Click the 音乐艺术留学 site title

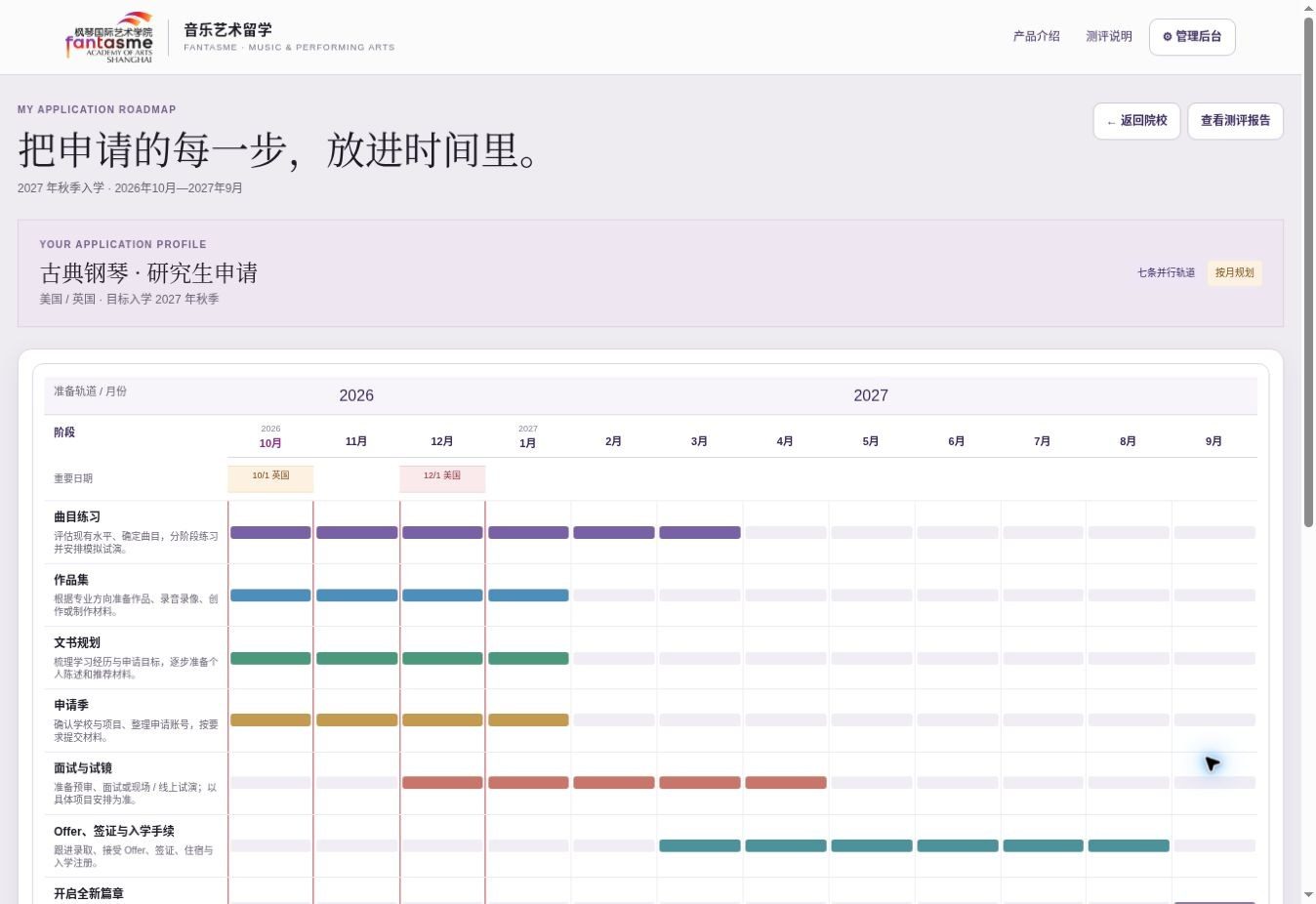227,29
